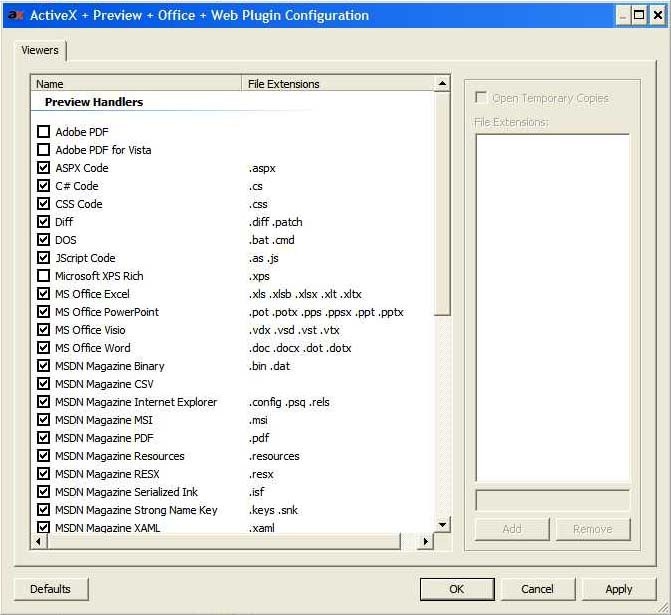Confirm settings with the OK button
This screenshot has width=671, height=615.
point(457,589)
